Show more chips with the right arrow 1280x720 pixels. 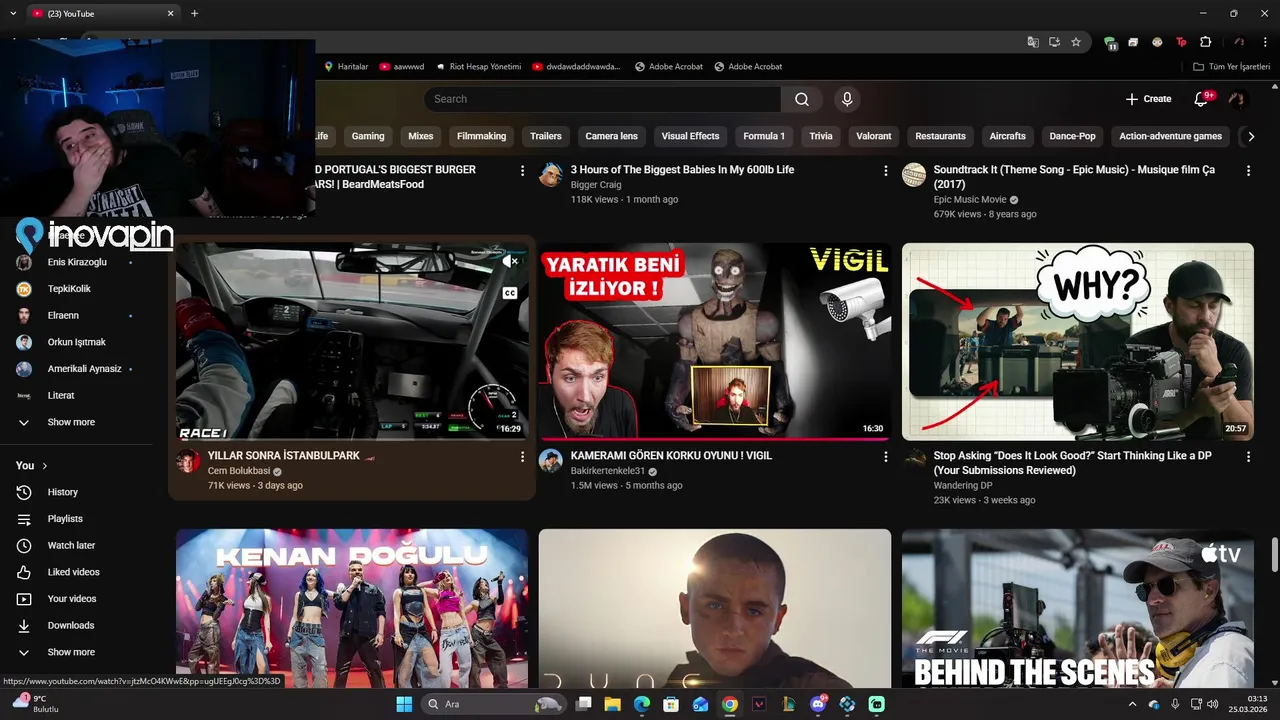pos(1250,137)
